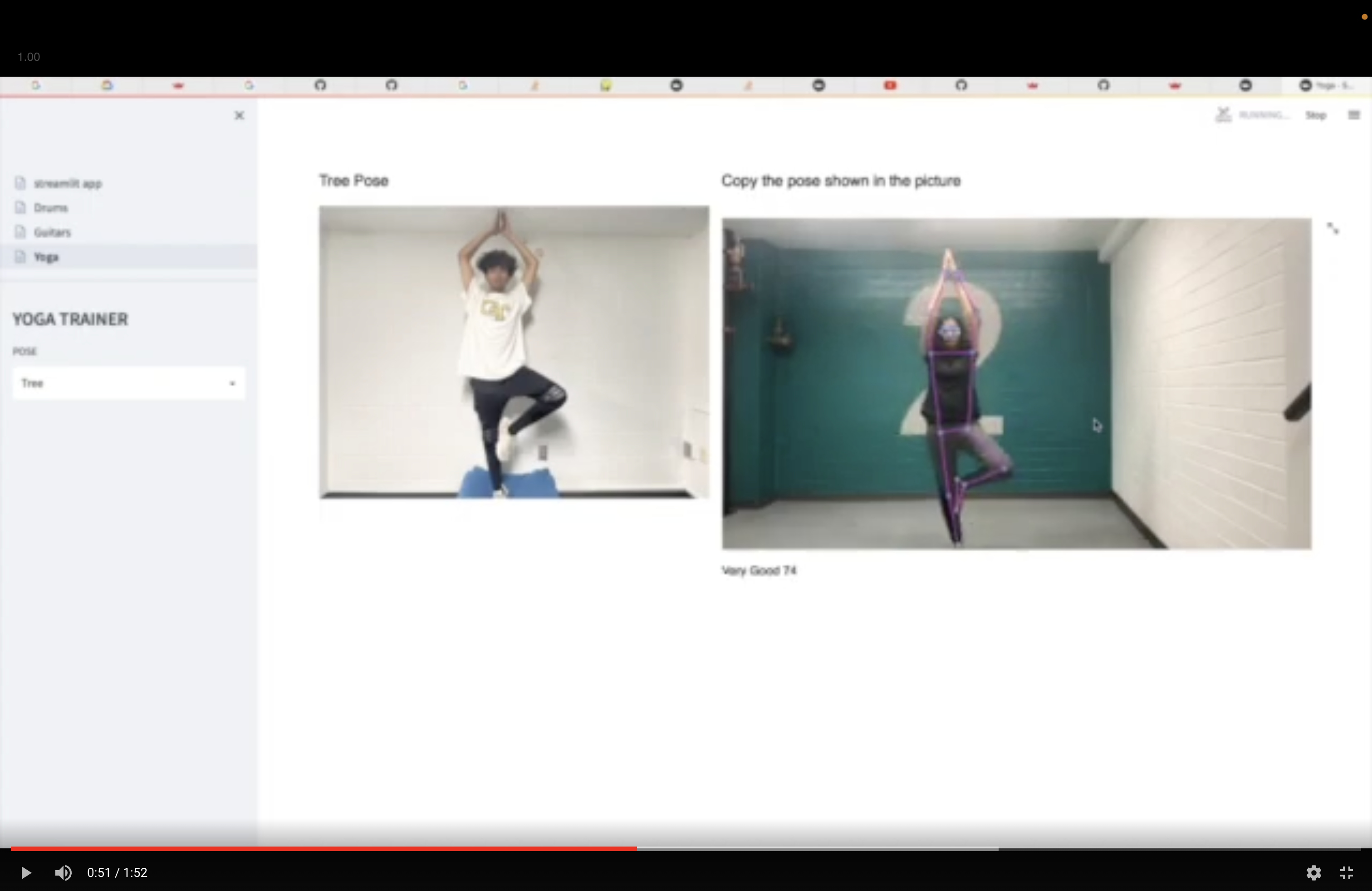
Task: Mute the video volume
Action: coord(64,872)
